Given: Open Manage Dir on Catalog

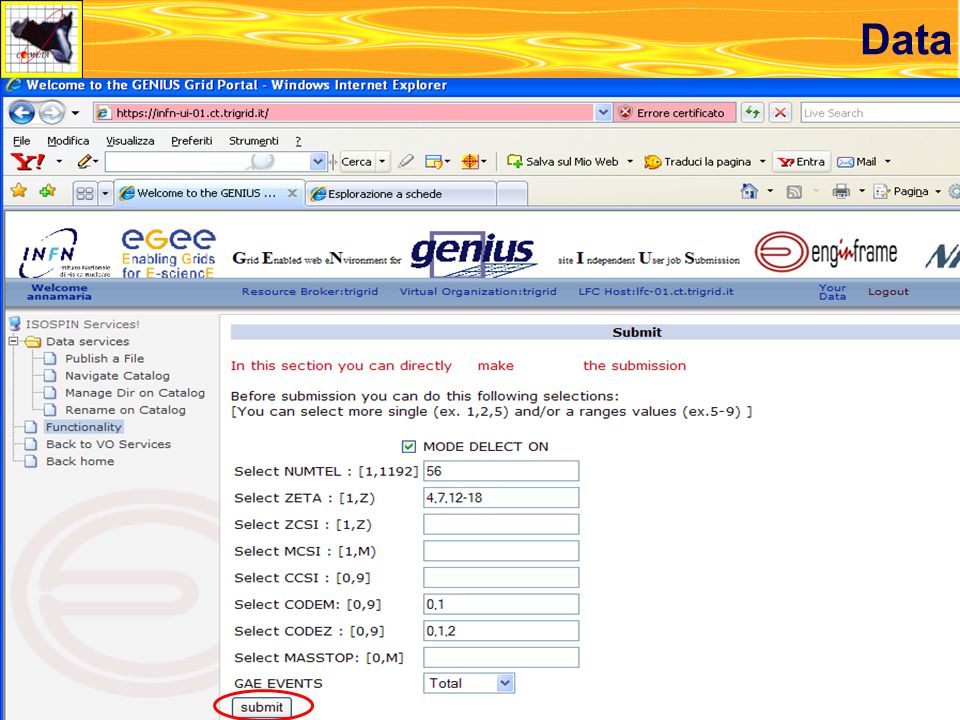Looking at the screenshot, I should [x=135, y=392].
